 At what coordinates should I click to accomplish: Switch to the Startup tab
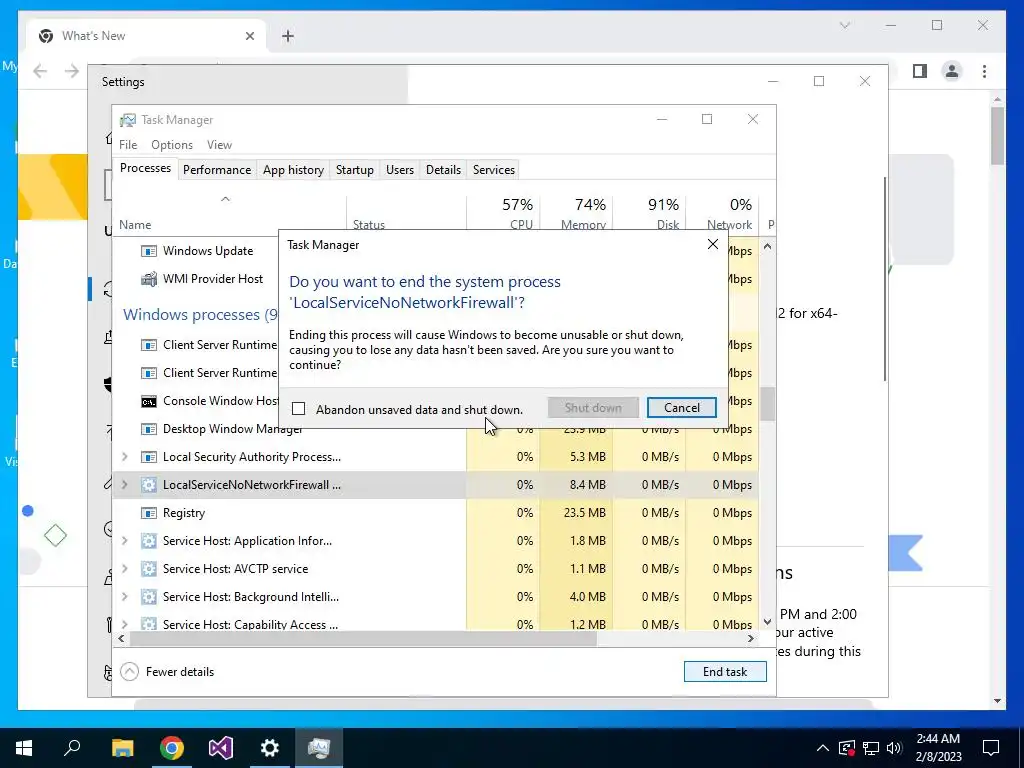[x=355, y=170]
